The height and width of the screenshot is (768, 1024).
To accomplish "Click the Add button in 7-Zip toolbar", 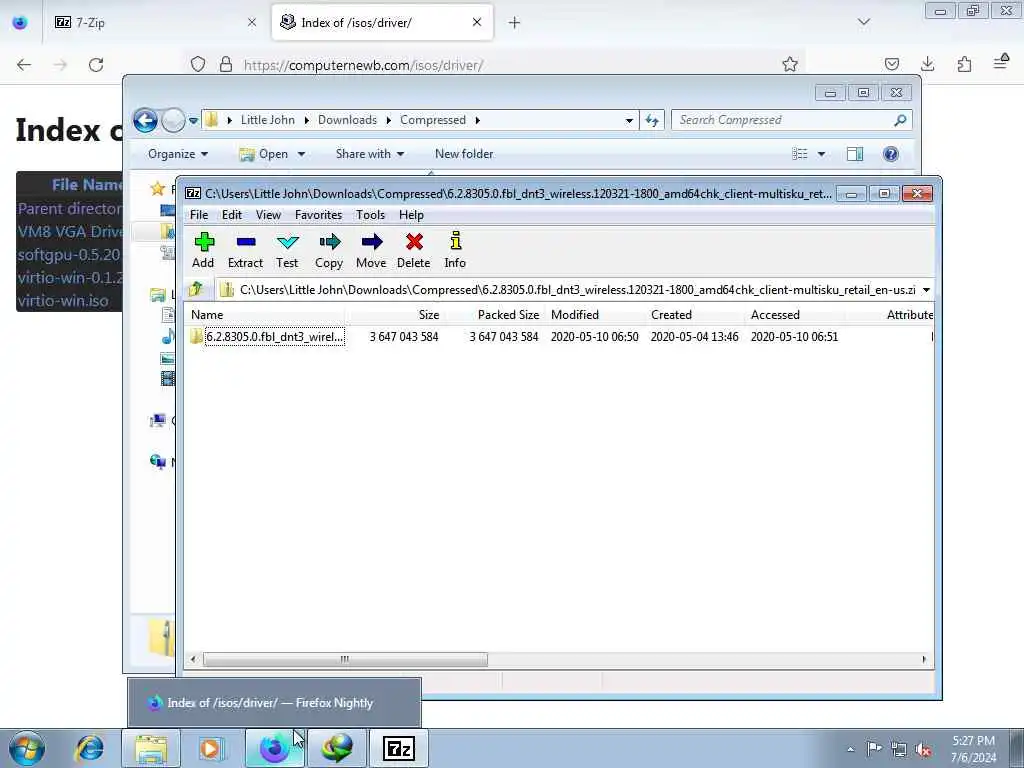I will point(203,251).
